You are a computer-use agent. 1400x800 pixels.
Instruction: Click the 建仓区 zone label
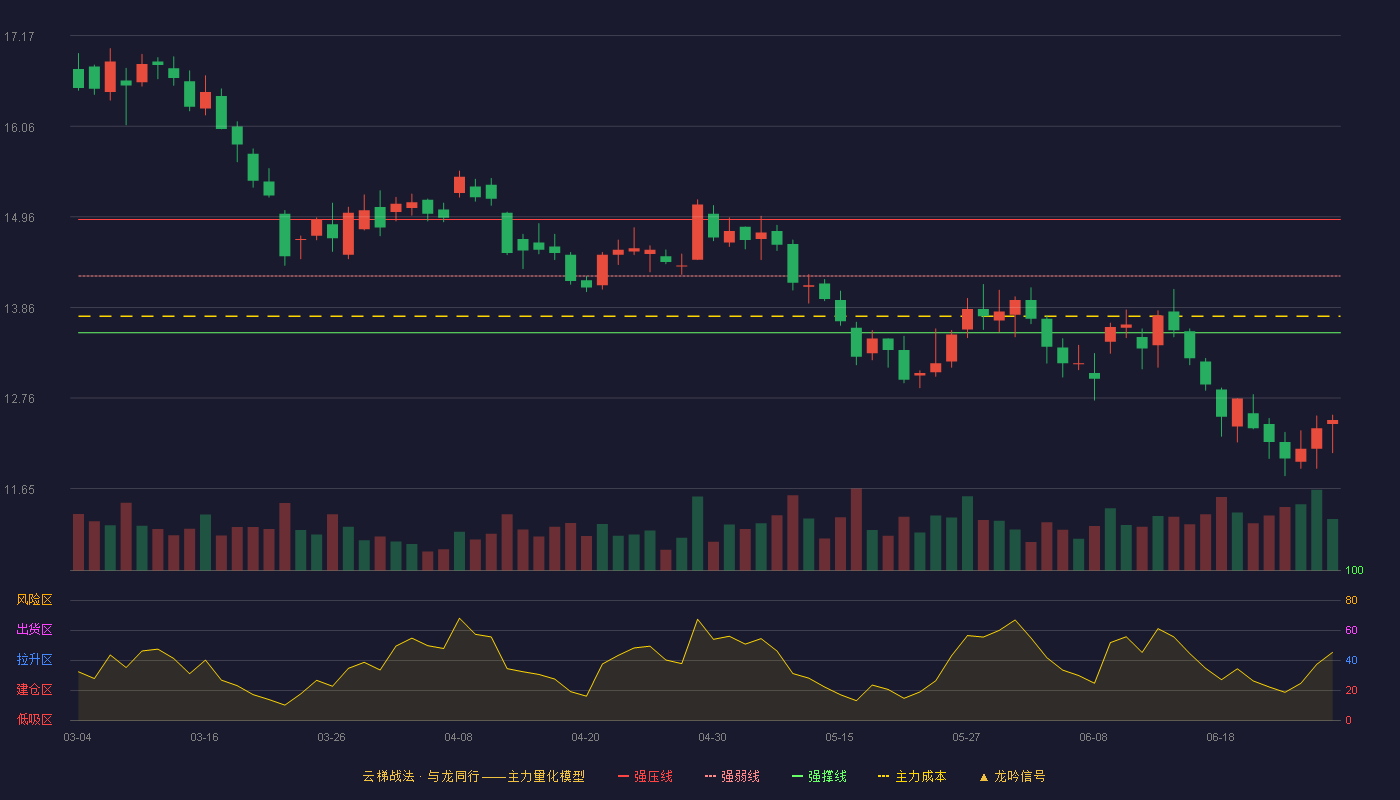(35, 690)
